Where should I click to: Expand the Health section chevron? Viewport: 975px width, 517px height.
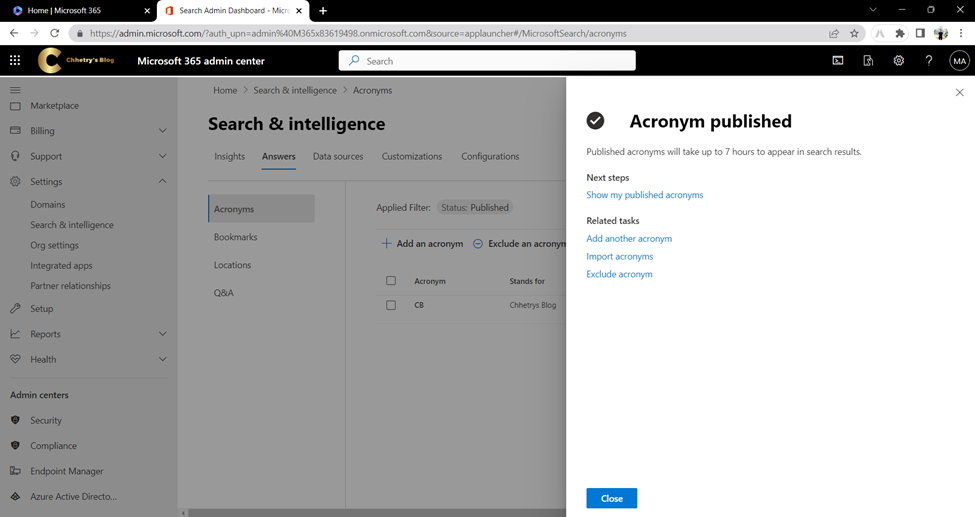[162, 359]
